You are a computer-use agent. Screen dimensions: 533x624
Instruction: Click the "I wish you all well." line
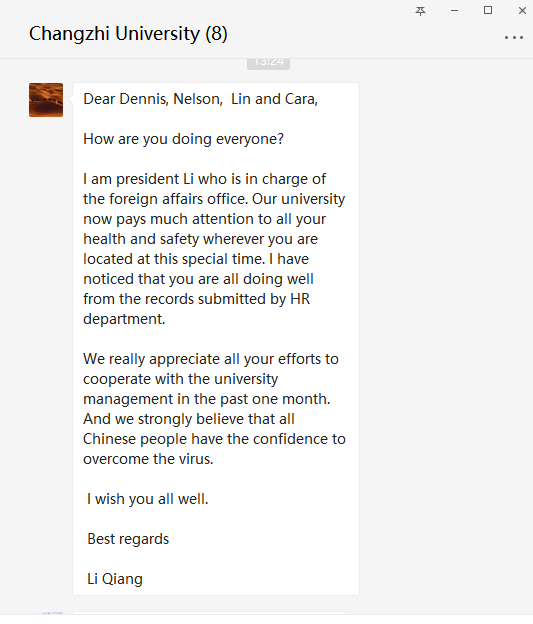[x=148, y=499]
